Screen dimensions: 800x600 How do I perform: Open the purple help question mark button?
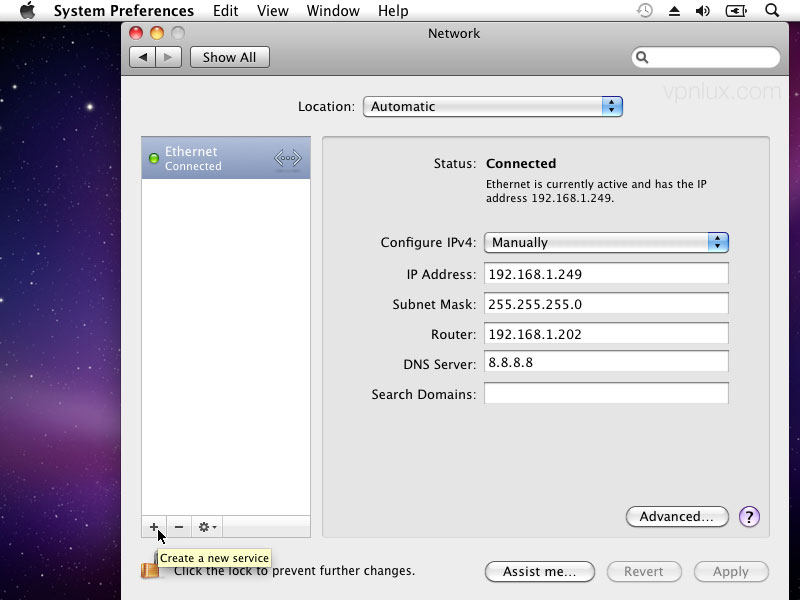[749, 516]
